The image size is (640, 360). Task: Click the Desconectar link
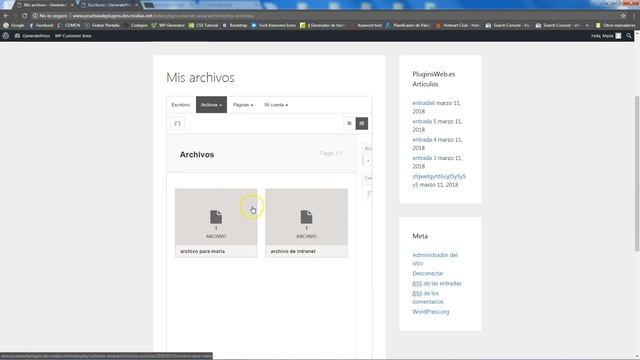click(428, 273)
